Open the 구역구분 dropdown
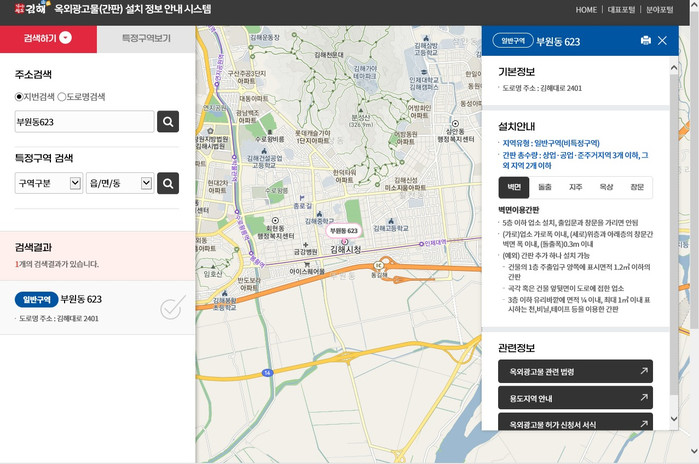699x464 pixels. [47, 183]
